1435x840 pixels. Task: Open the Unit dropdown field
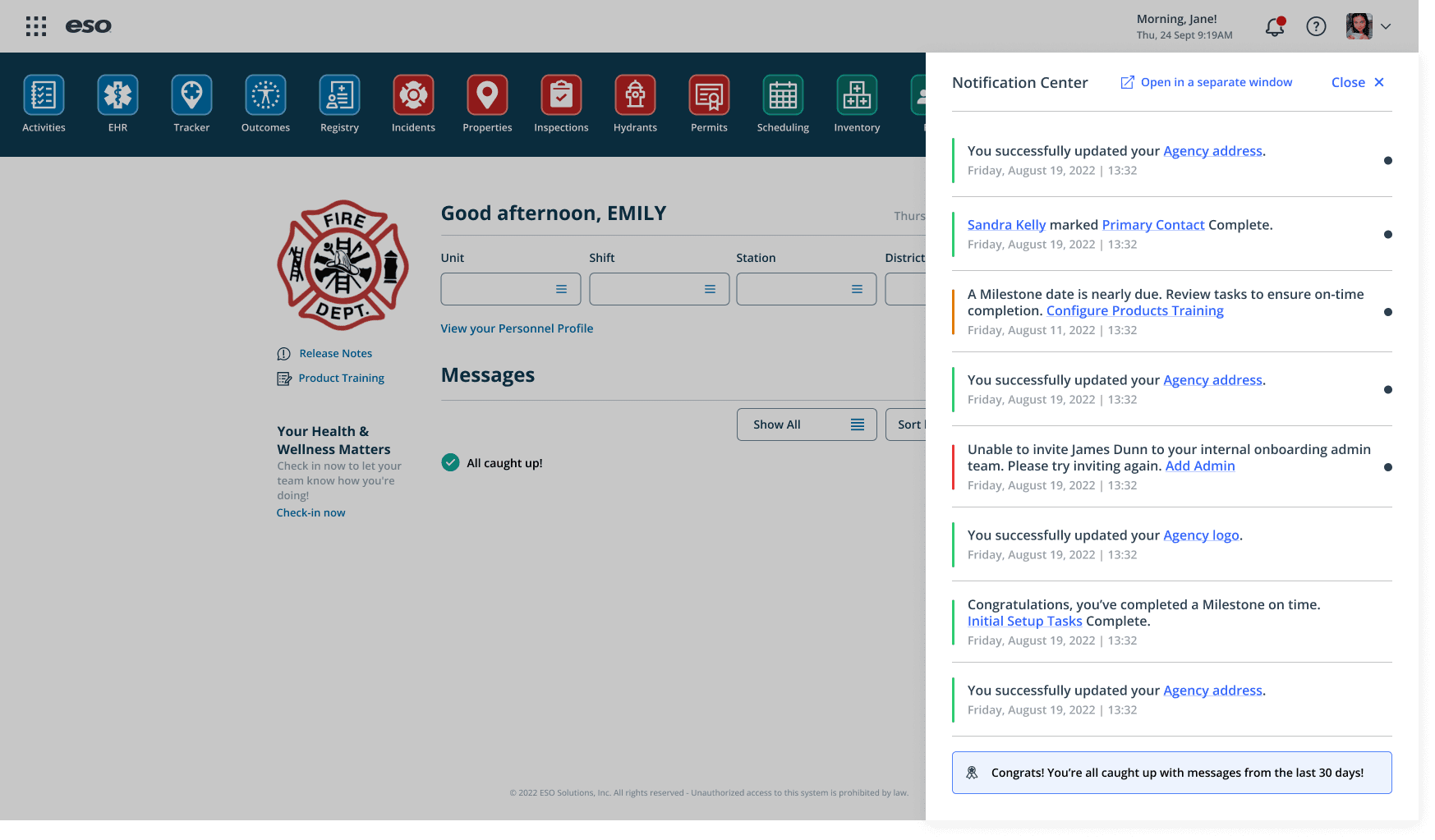[511, 289]
